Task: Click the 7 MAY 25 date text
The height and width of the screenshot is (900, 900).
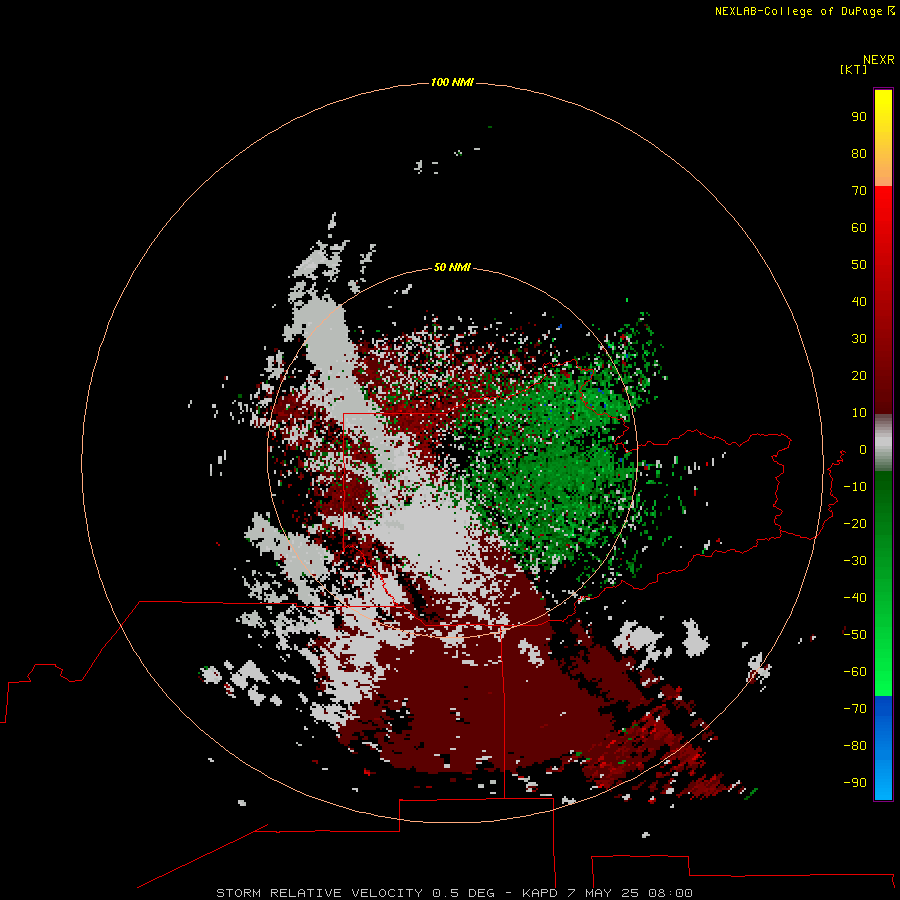Action: pyautogui.click(x=603, y=893)
